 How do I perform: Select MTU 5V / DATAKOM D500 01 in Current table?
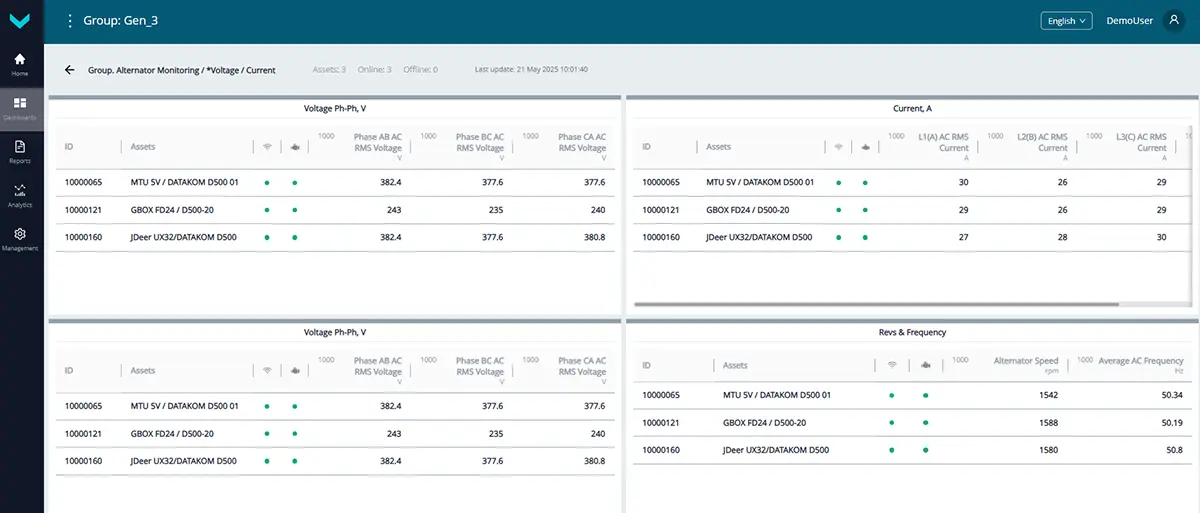(759, 183)
